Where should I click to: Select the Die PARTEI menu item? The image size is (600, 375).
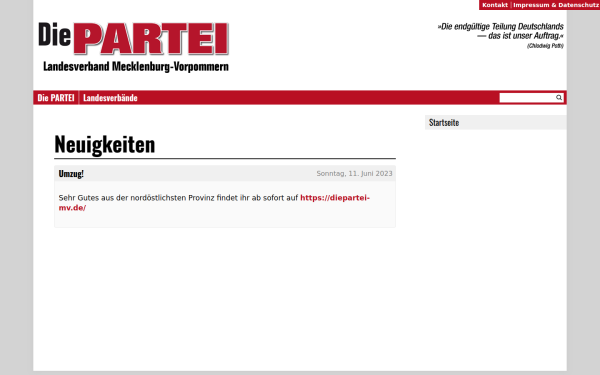click(56, 98)
